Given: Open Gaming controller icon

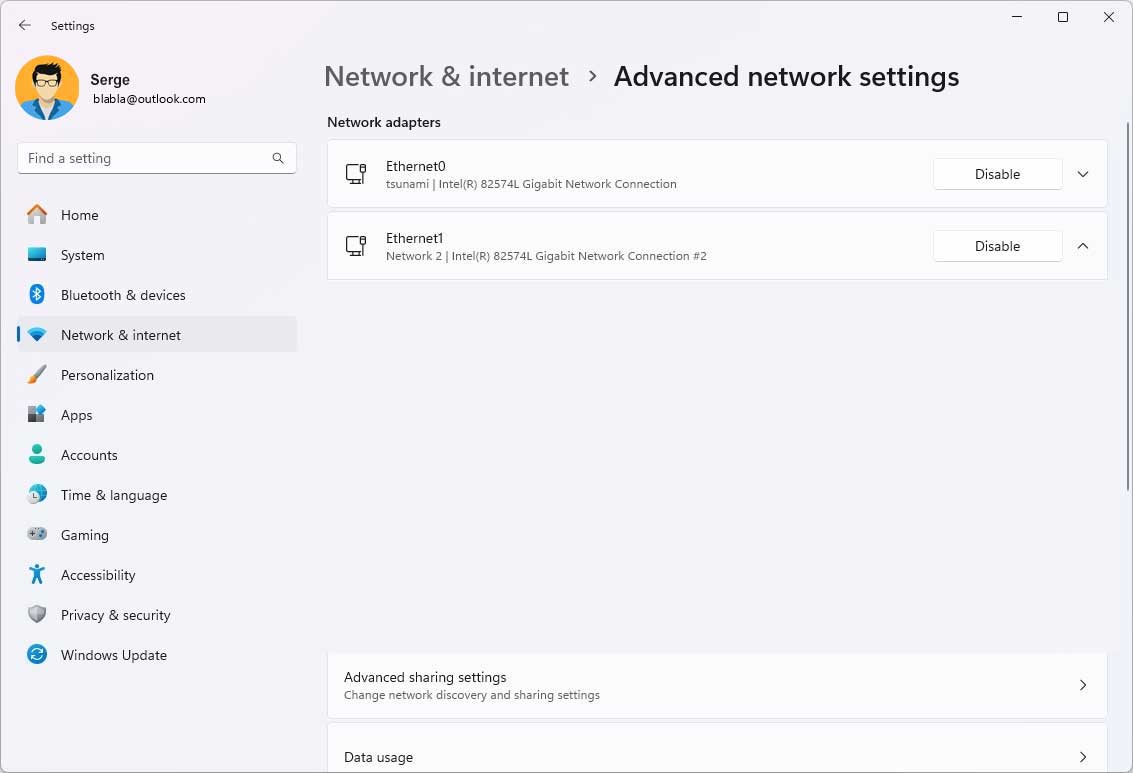Looking at the screenshot, I should tap(37, 535).
